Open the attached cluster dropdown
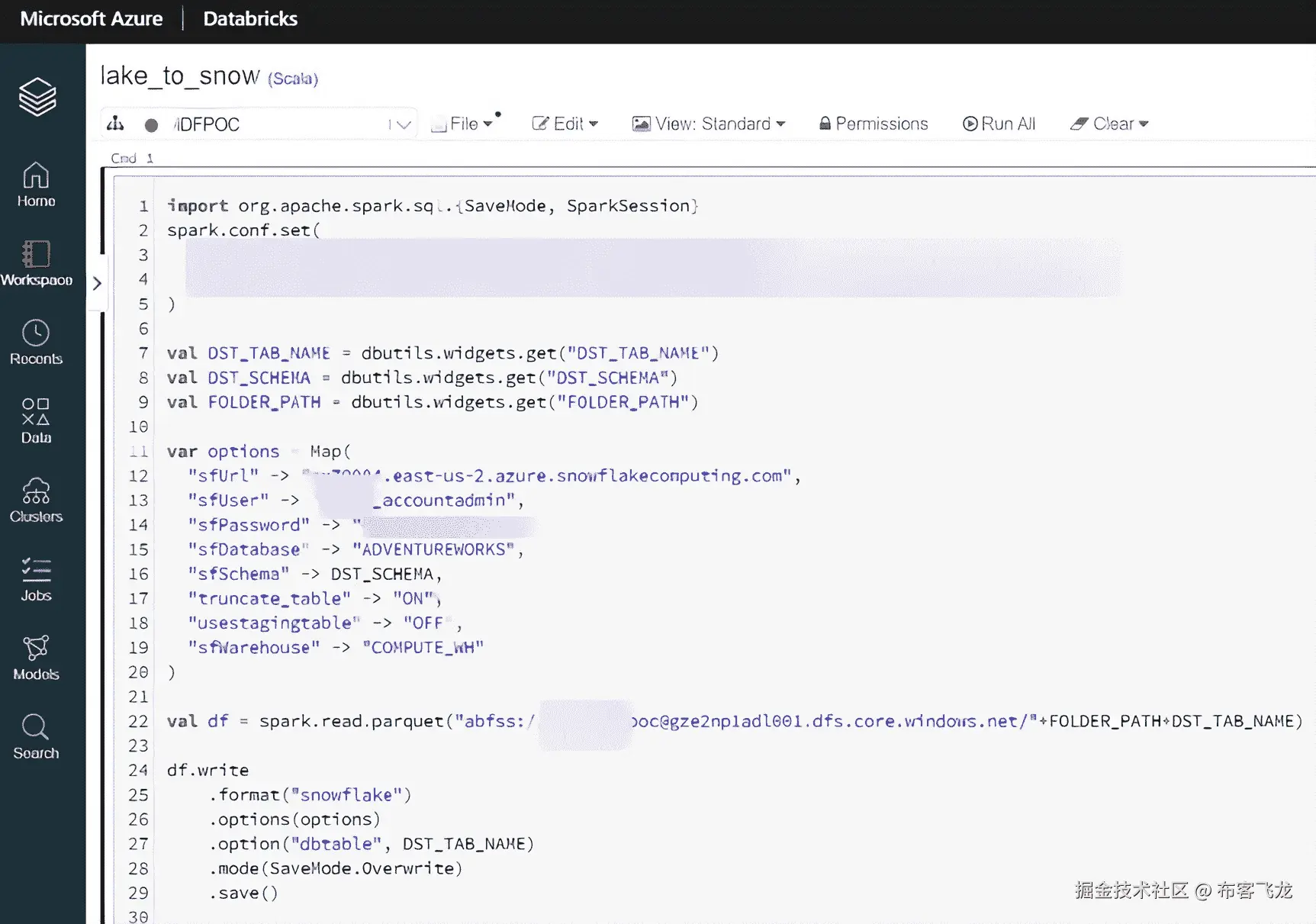 point(259,124)
